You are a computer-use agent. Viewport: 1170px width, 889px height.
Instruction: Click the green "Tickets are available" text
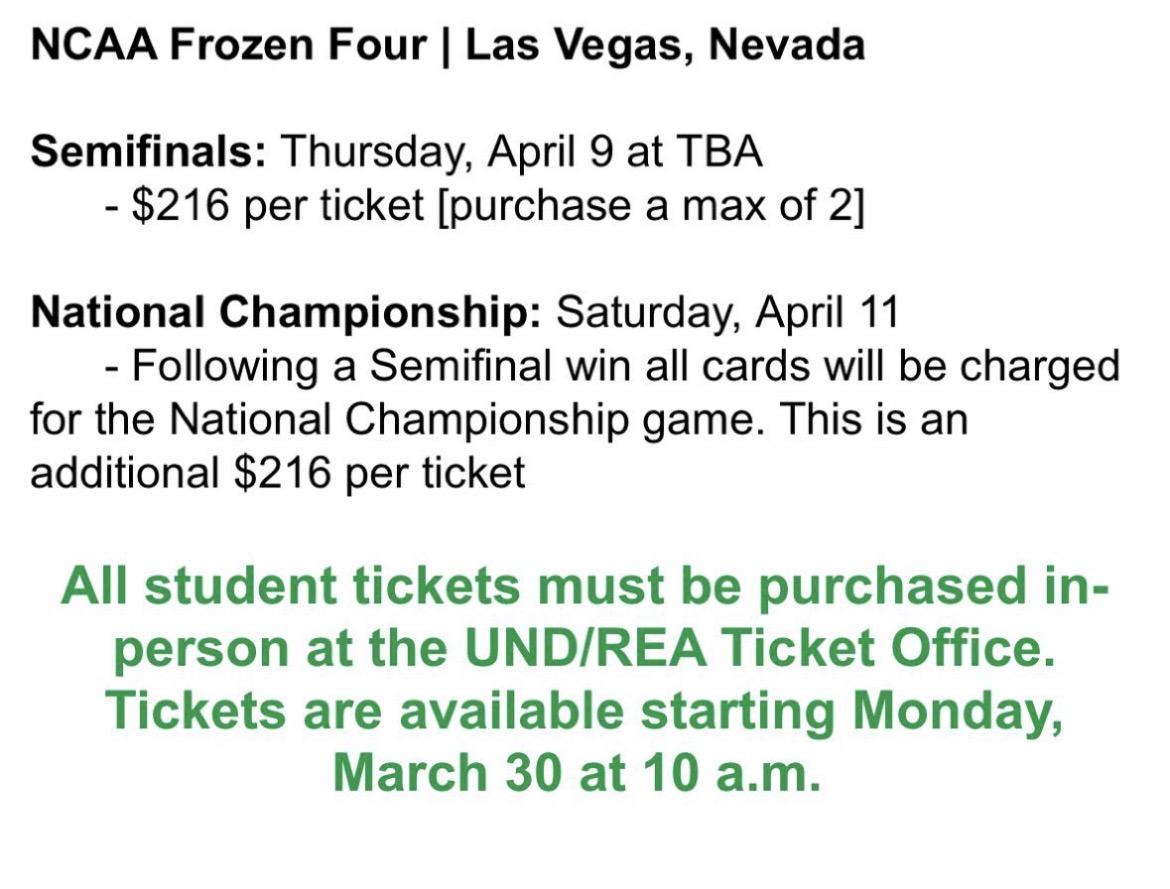[x=366, y=712]
